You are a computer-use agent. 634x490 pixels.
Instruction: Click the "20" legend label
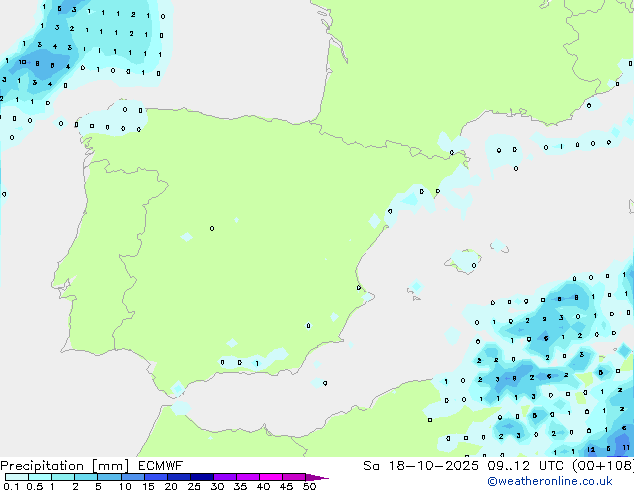coord(171,486)
